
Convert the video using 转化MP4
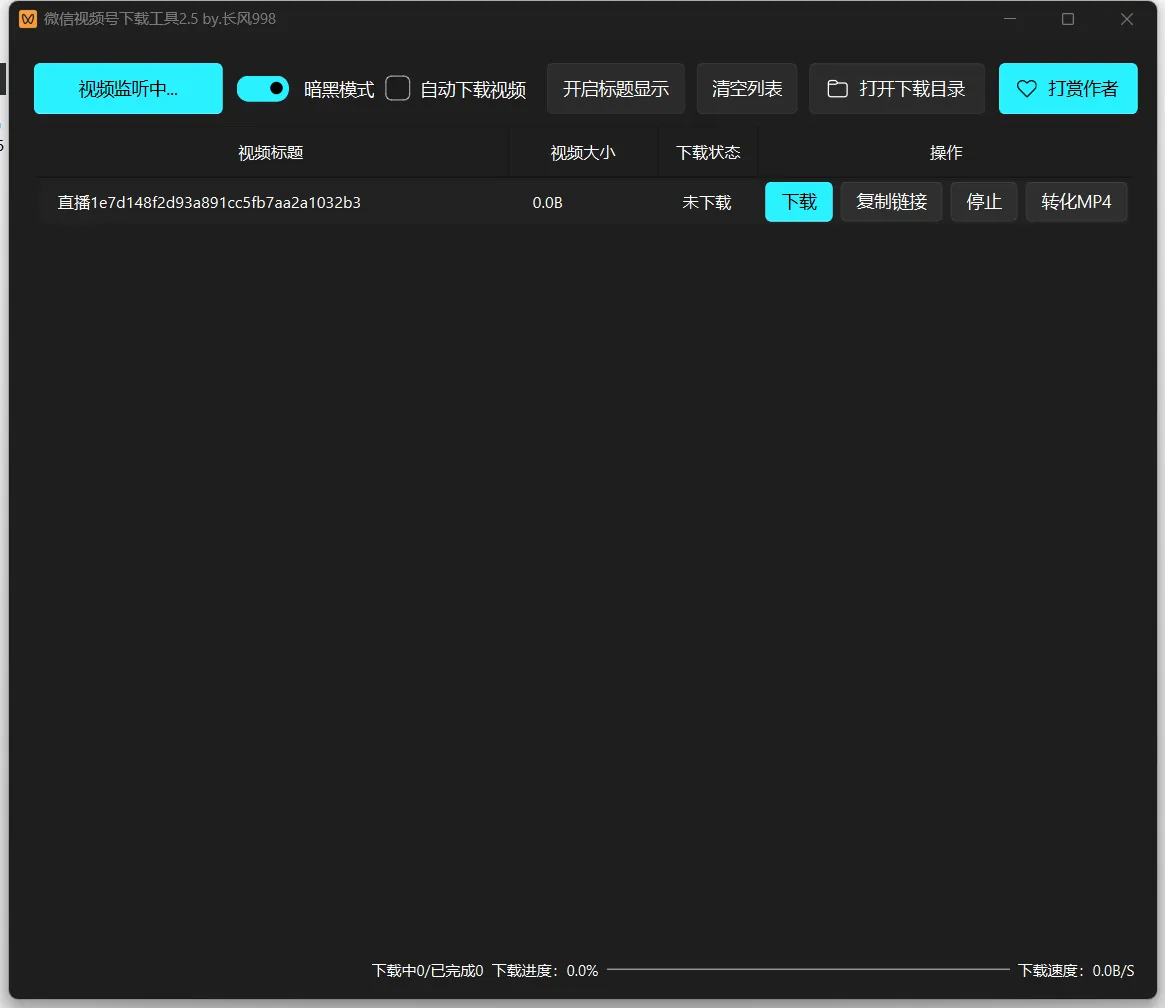[1076, 202]
